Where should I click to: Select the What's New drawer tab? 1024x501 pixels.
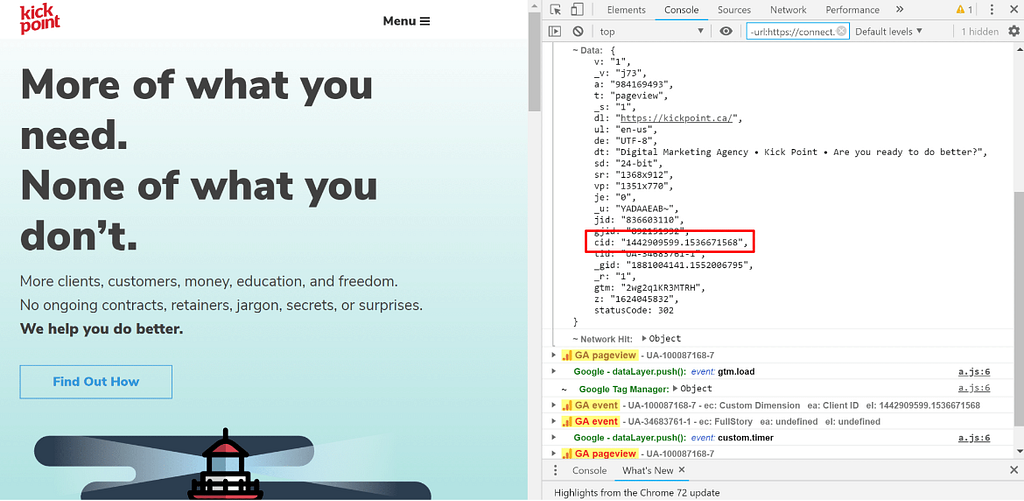pyautogui.click(x=647, y=470)
